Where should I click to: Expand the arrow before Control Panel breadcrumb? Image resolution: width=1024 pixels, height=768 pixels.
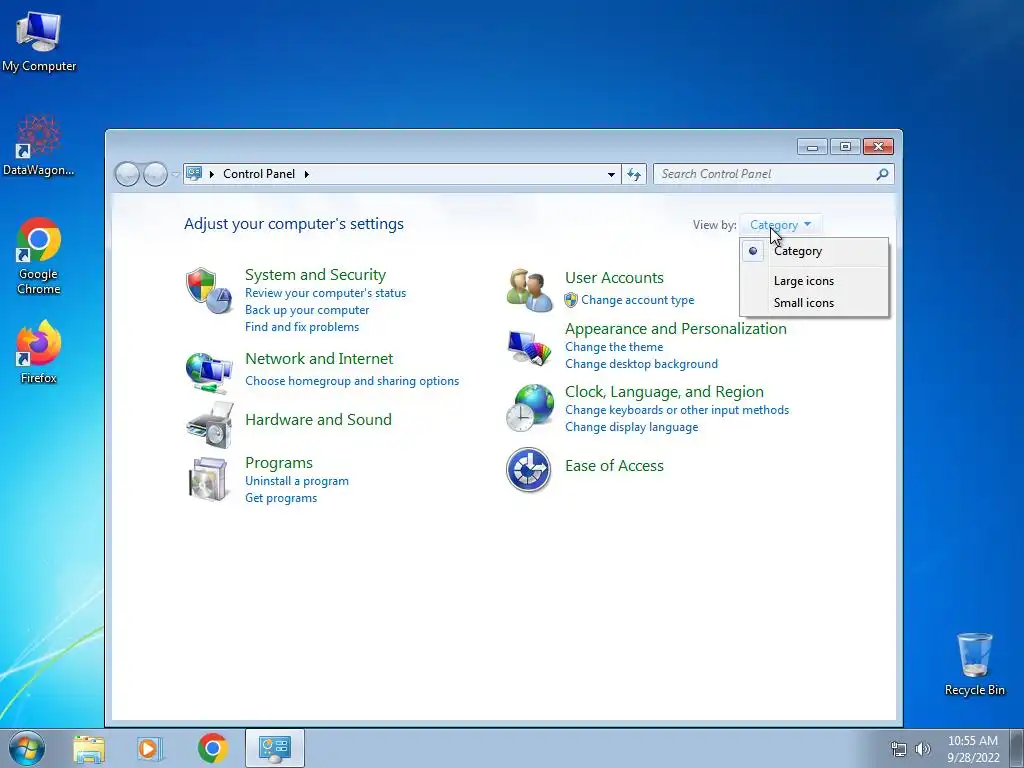pyautogui.click(x=212, y=174)
